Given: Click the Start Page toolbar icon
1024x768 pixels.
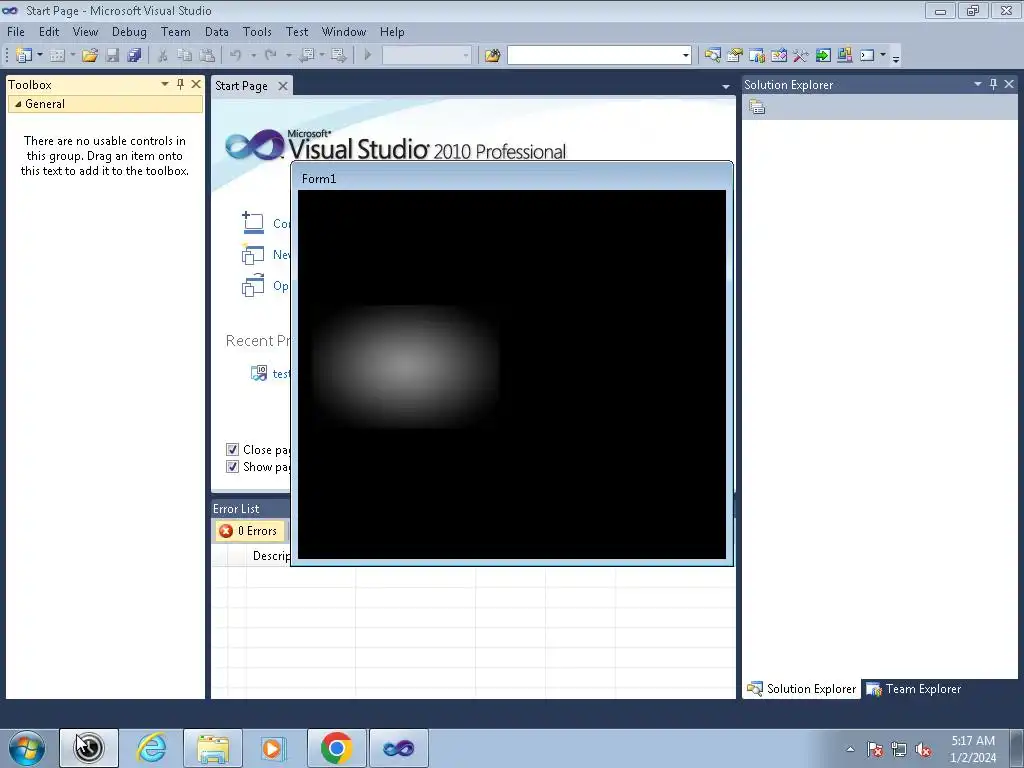Looking at the screenshot, I should (823, 56).
